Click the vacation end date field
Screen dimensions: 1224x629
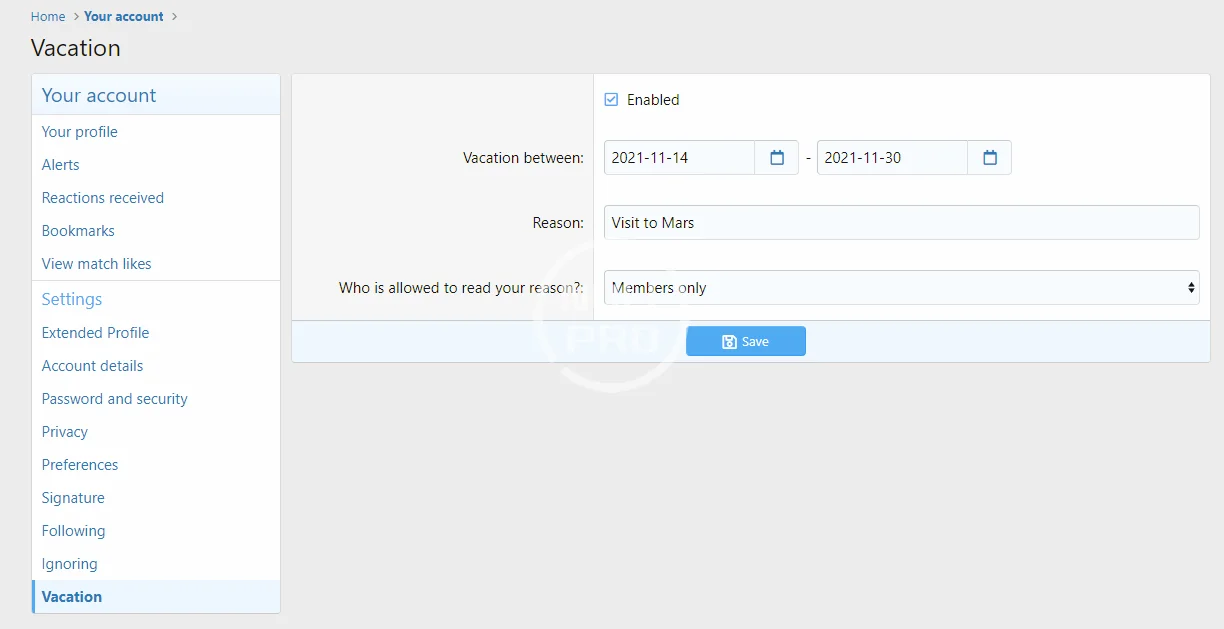[892, 158]
